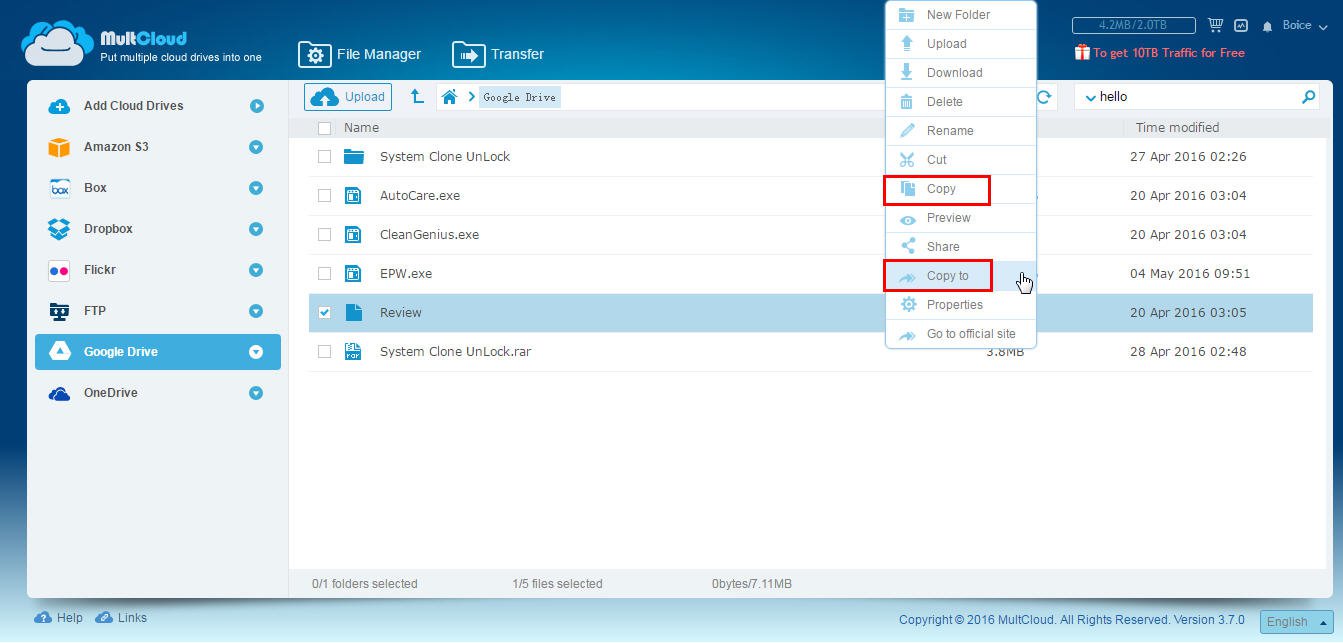Expand the Google Drive dropdown arrow
The width and height of the screenshot is (1343, 643).
[x=256, y=352]
